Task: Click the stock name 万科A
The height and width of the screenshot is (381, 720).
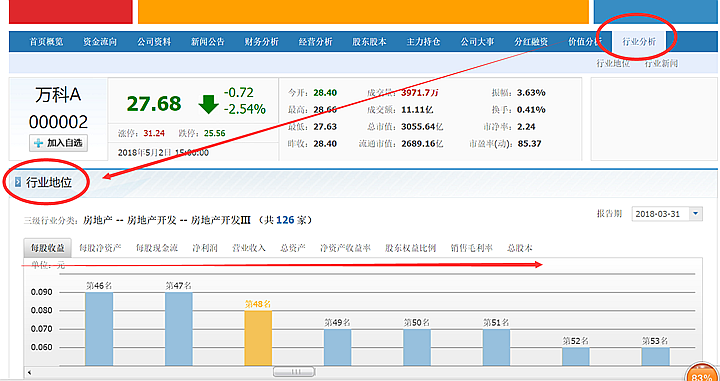Action: click(x=58, y=95)
